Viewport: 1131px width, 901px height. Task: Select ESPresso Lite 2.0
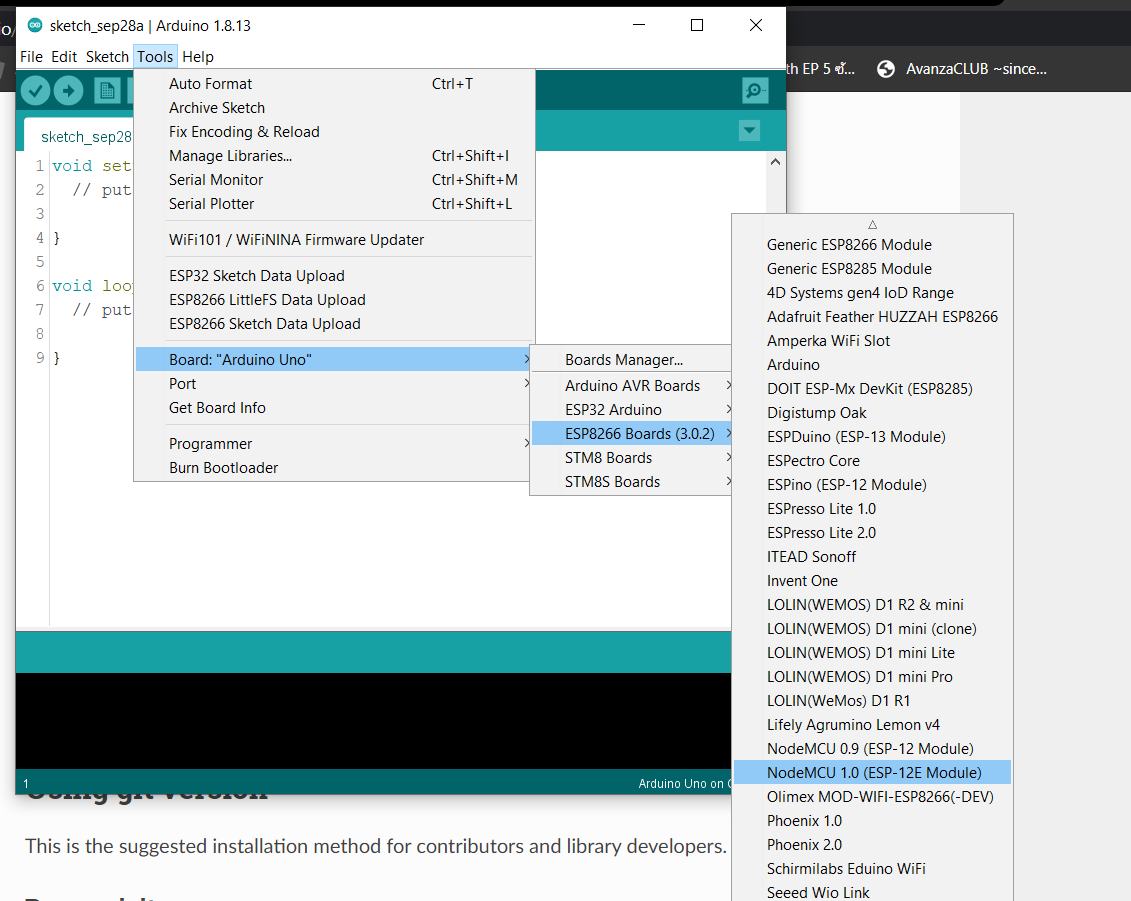(x=872, y=532)
